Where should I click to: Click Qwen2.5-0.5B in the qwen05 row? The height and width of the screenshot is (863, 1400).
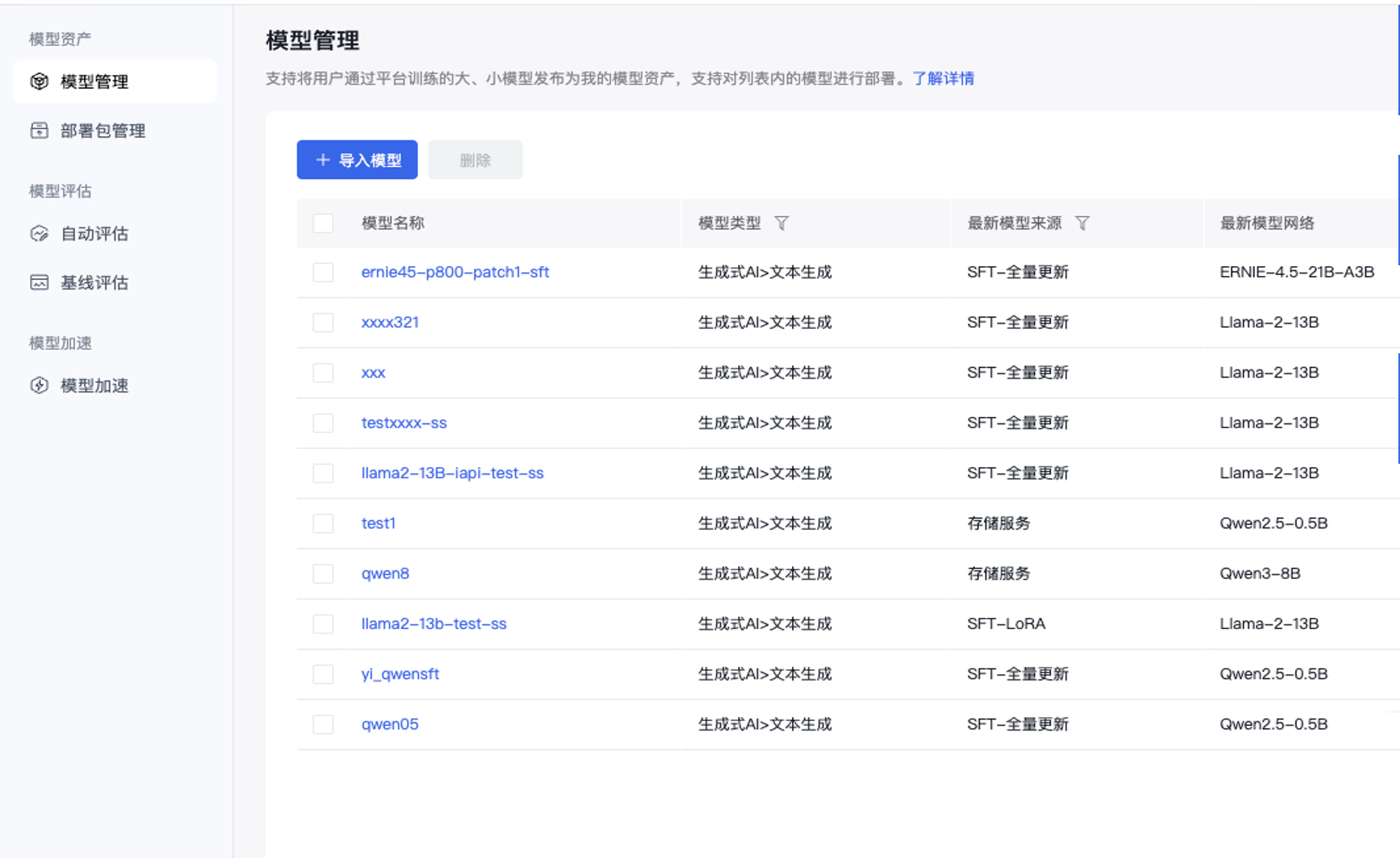(1273, 724)
